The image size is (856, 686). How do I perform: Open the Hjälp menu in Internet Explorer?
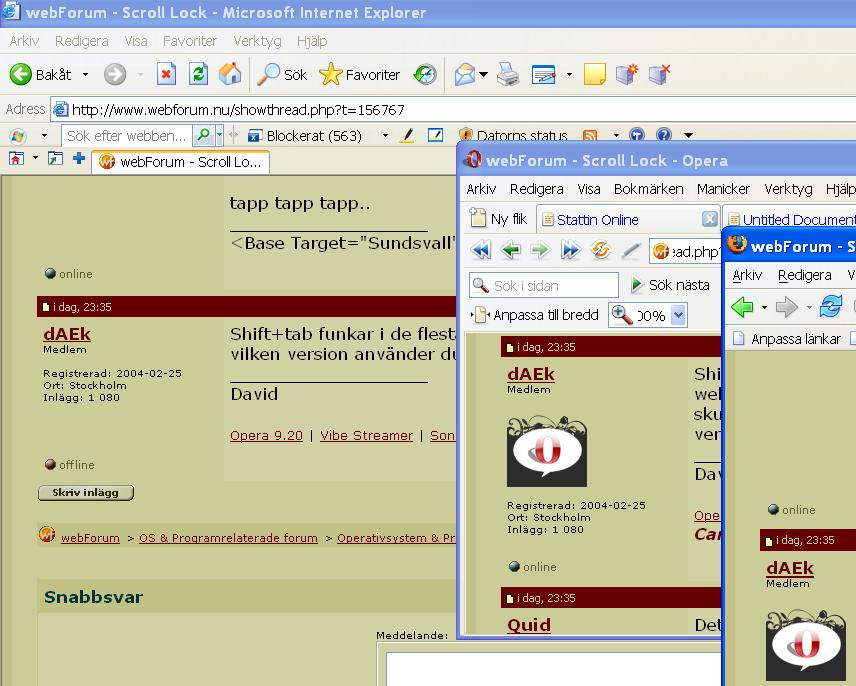click(312, 41)
